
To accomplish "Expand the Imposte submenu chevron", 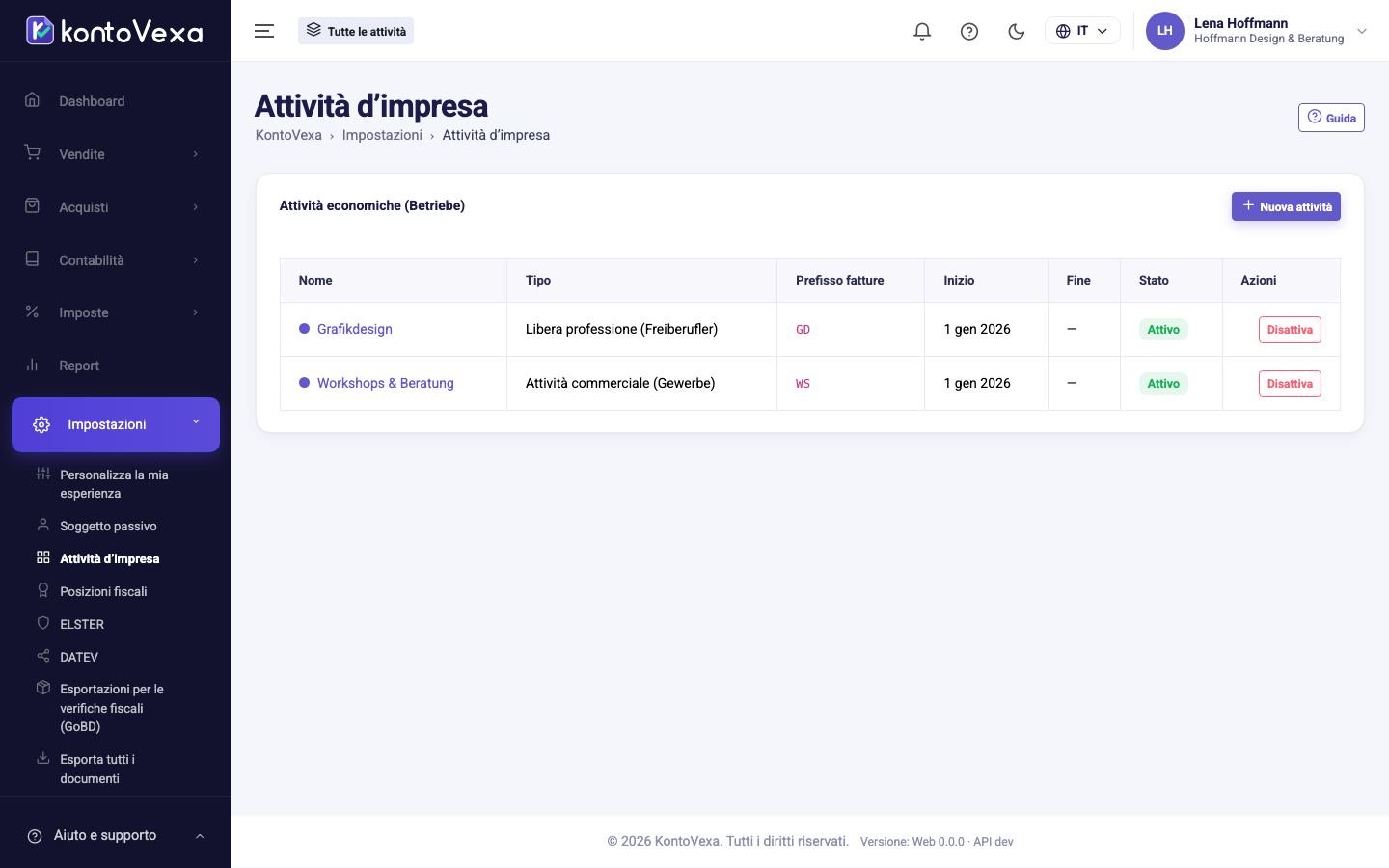I will (196, 312).
